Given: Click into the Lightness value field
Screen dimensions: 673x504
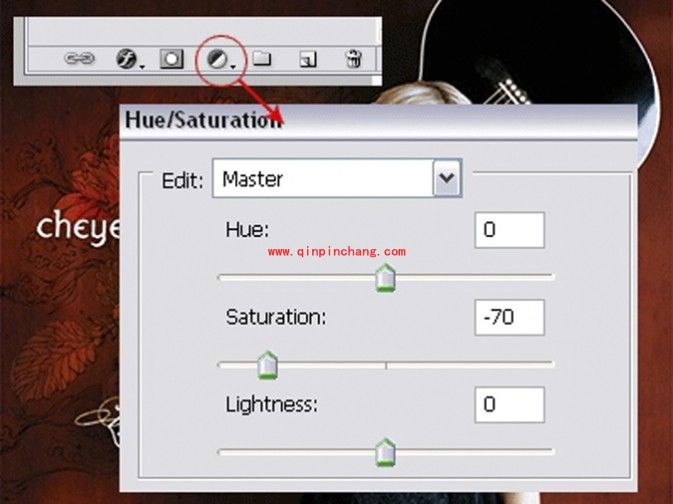Looking at the screenshot, I should pyautogui.click(x=509, y=405).
